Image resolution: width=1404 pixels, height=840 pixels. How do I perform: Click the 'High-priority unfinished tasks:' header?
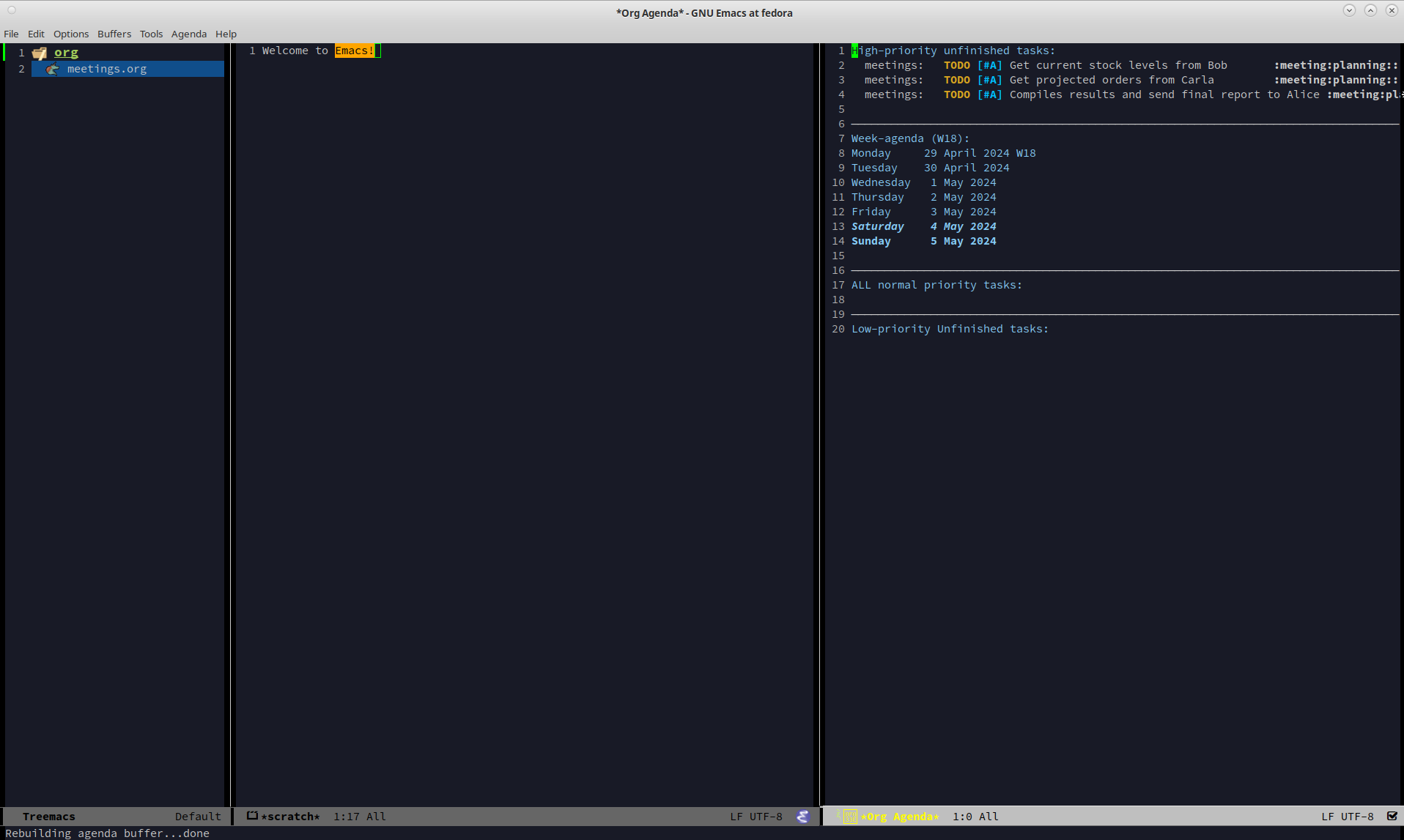[x=953, y=51]
